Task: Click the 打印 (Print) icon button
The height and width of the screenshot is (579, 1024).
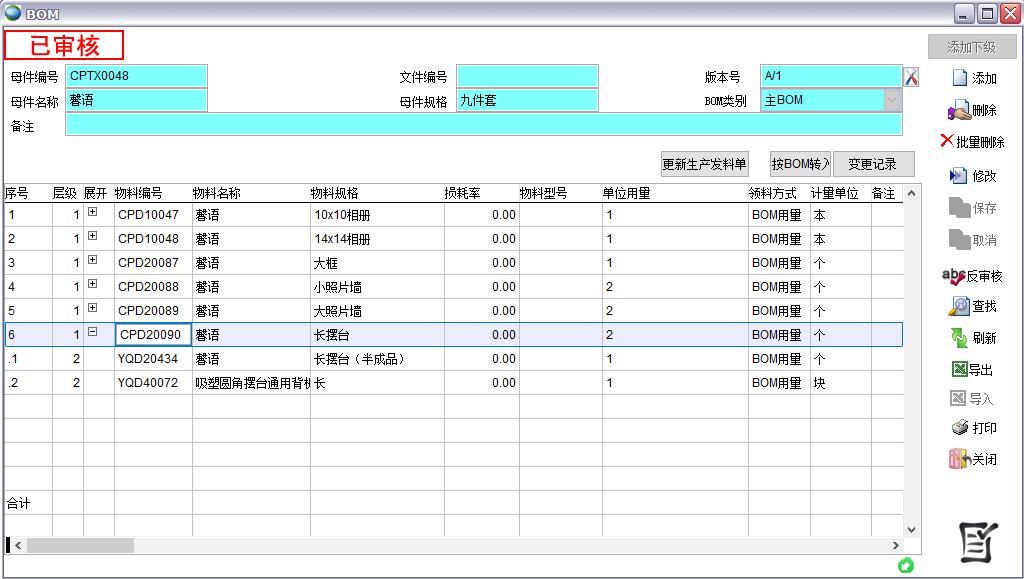Action: pos(960,428)
